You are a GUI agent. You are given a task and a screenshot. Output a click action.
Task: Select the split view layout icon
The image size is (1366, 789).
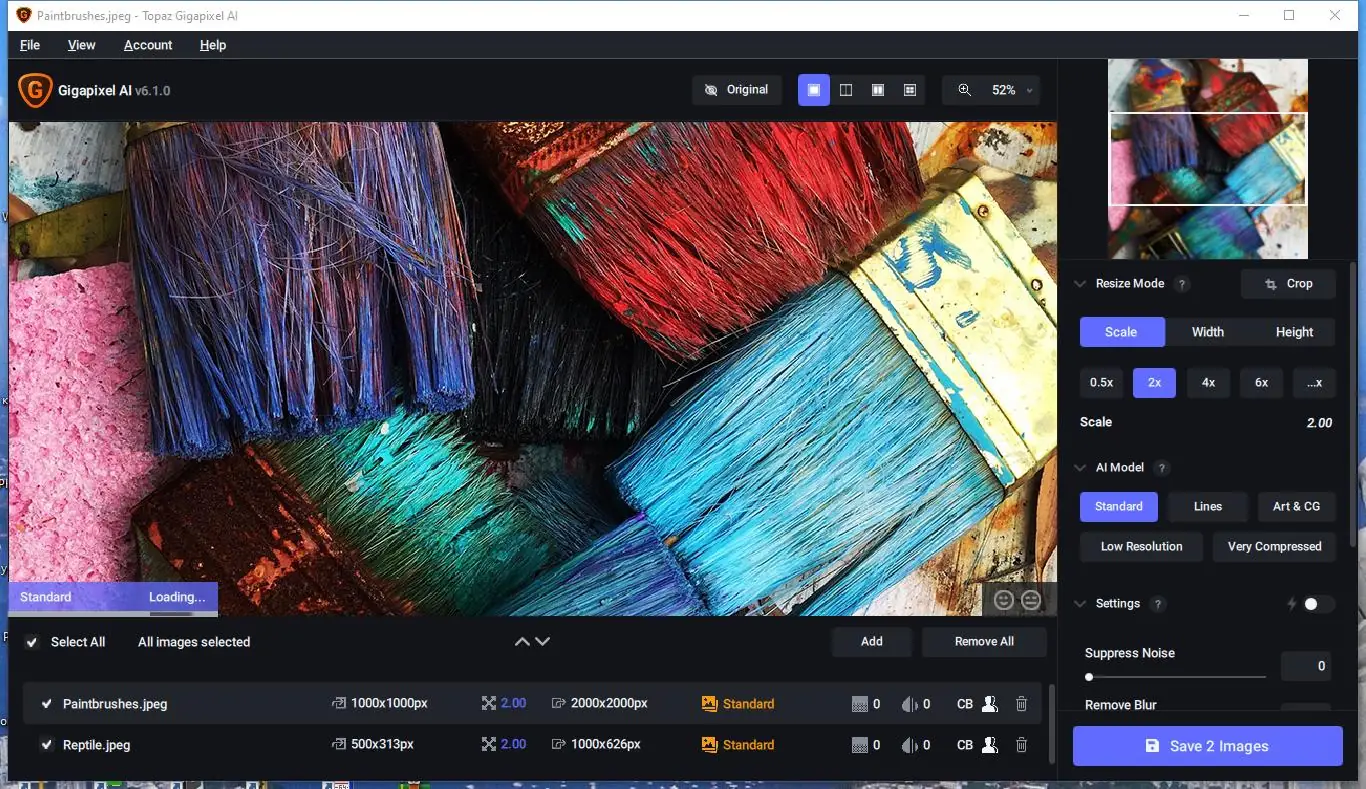(x=846, y=90)
